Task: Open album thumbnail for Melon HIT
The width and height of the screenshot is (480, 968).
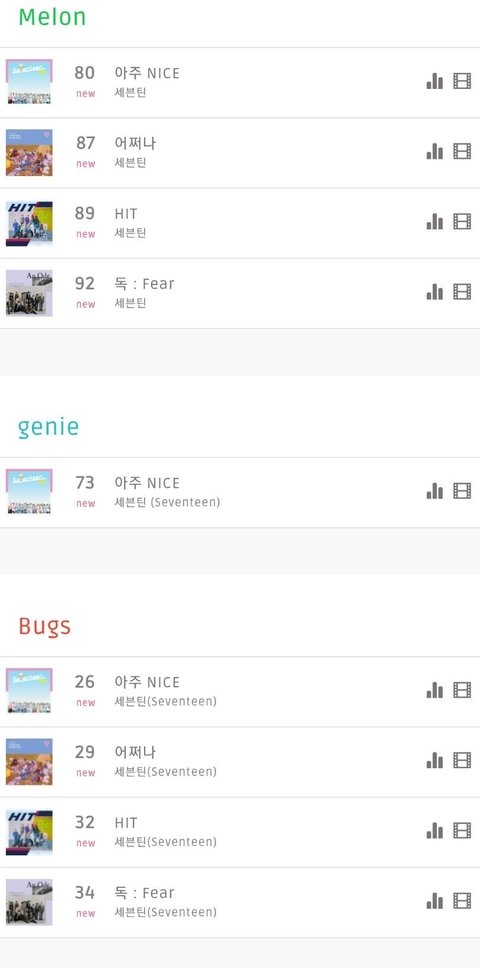Action: [x=29, y=223]
